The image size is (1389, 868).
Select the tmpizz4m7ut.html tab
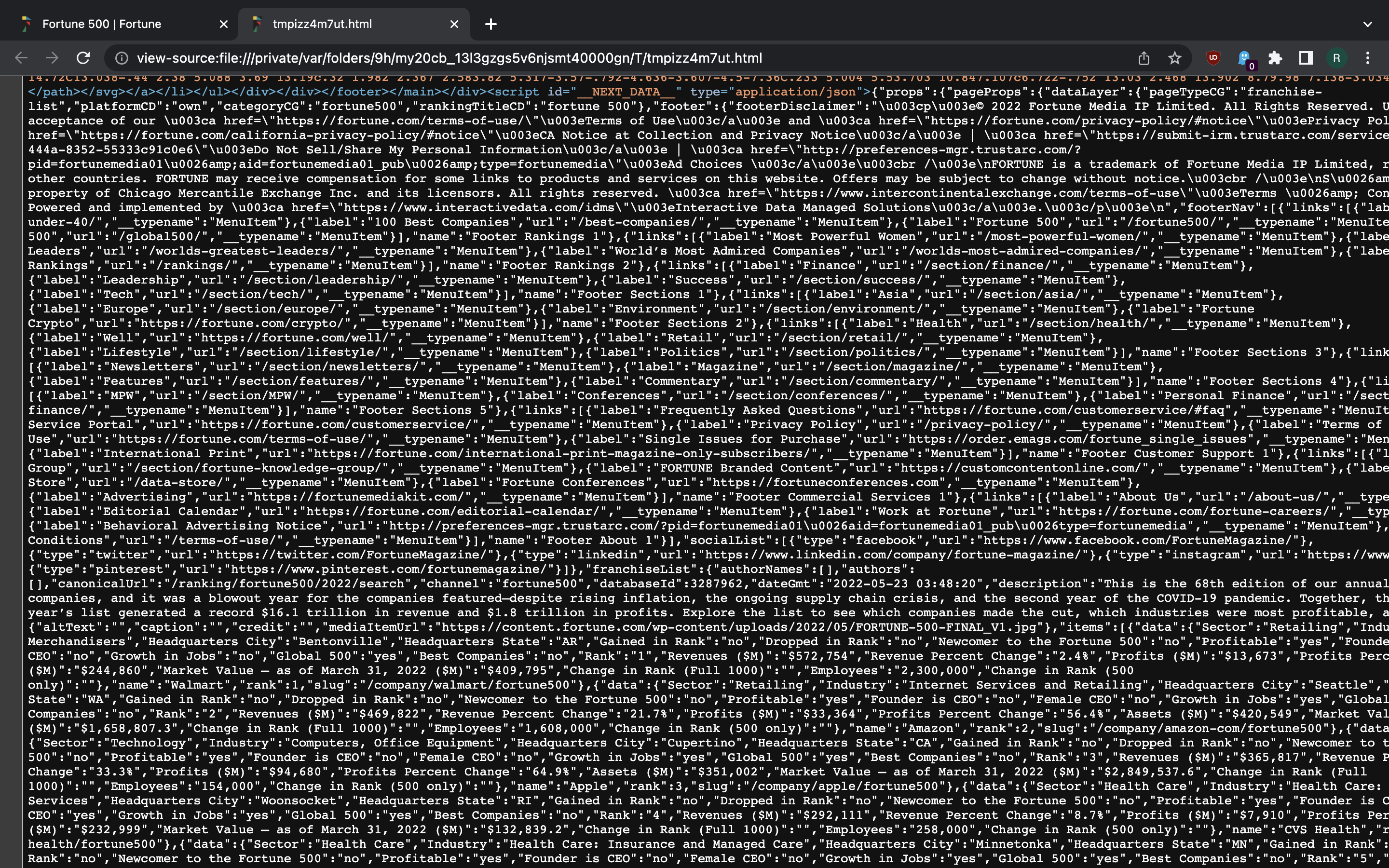coord(353,24)
